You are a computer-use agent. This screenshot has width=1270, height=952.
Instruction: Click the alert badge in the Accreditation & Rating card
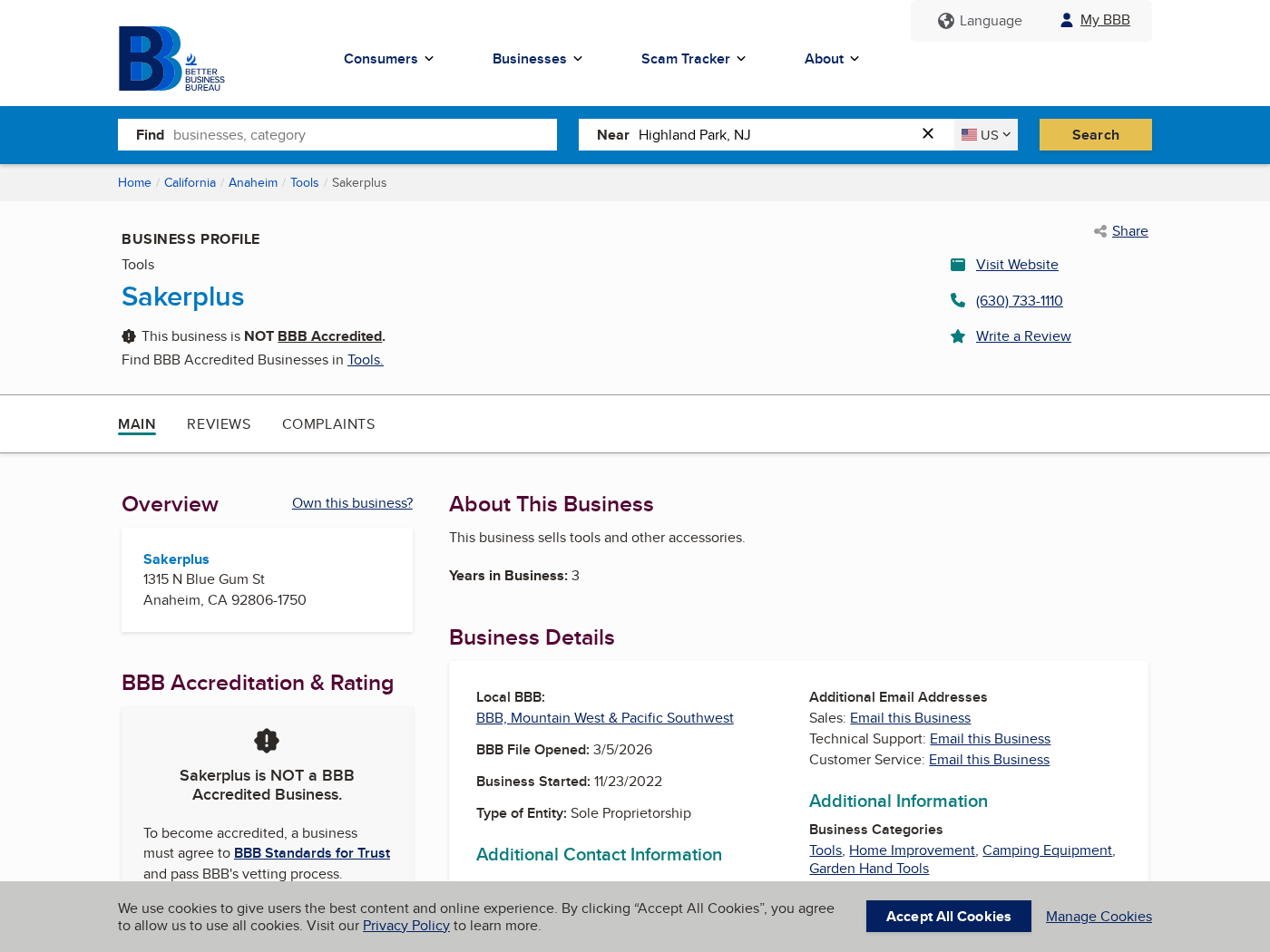point(267,741)
